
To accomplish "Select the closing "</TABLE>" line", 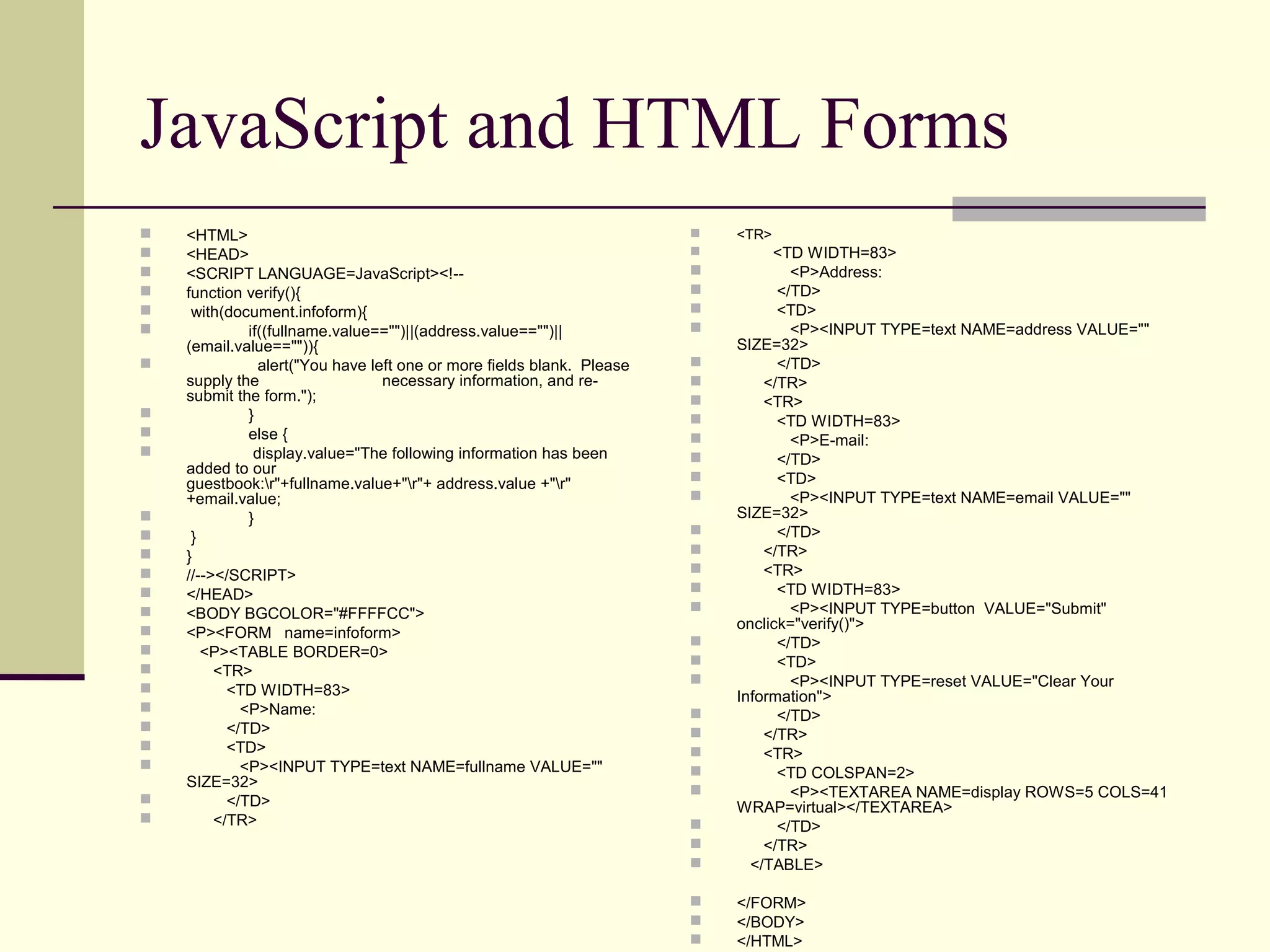I will 786,865.
